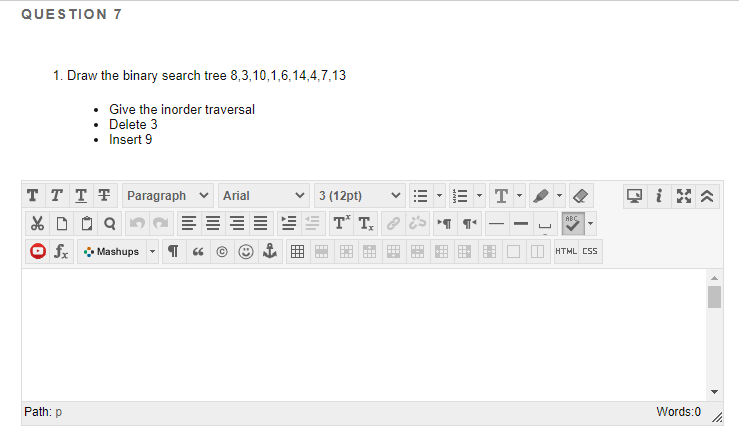This screenshot has height=441, width=739.
Task: Open spell check language arrow
Action: coord(591,223)
